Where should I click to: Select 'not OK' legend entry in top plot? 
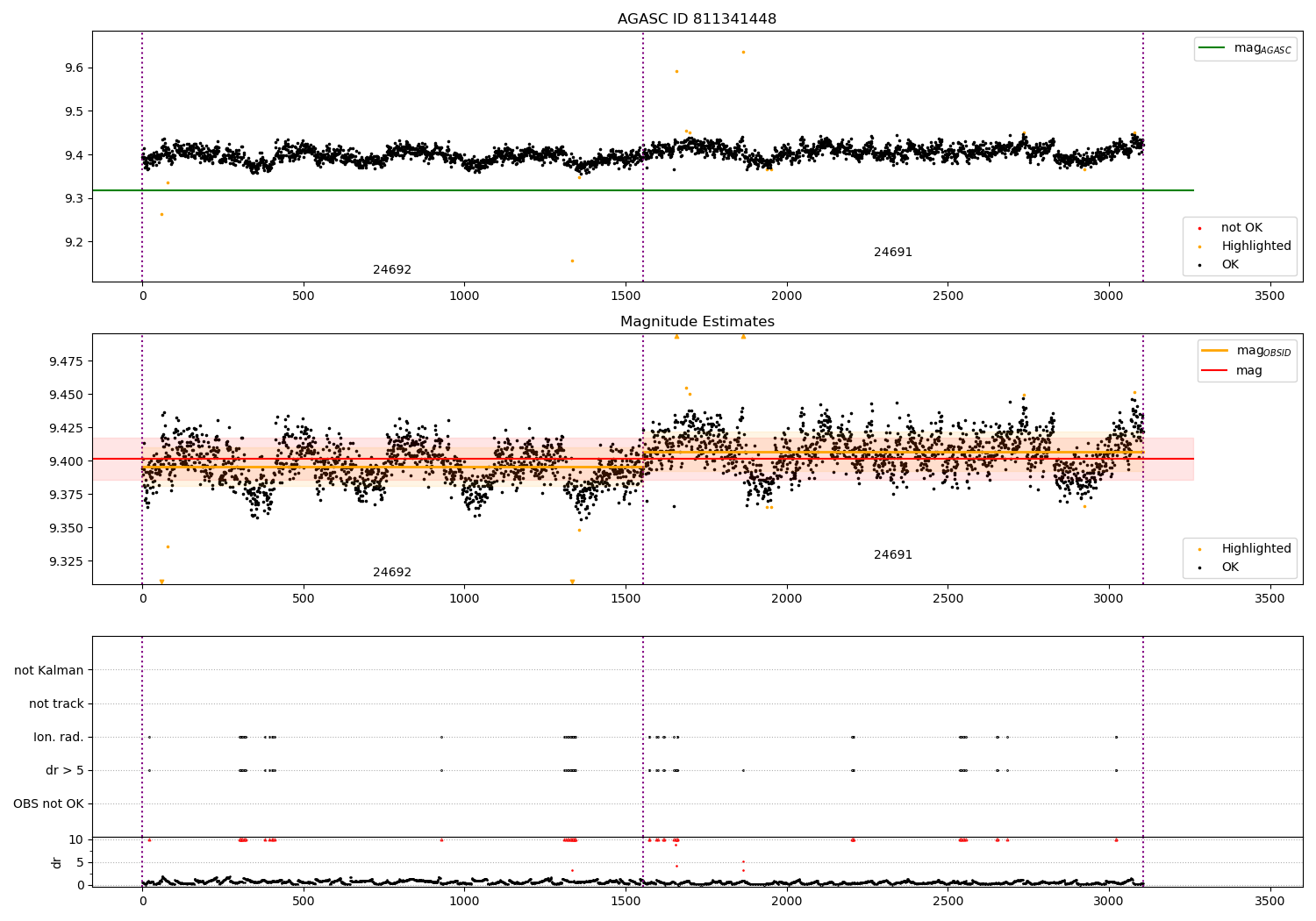1241,228
